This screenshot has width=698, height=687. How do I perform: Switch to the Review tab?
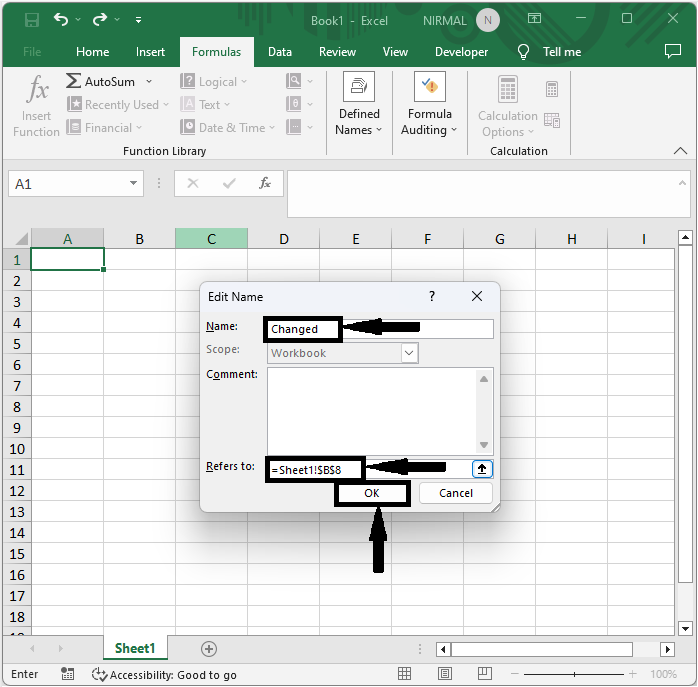coord(337,52)
